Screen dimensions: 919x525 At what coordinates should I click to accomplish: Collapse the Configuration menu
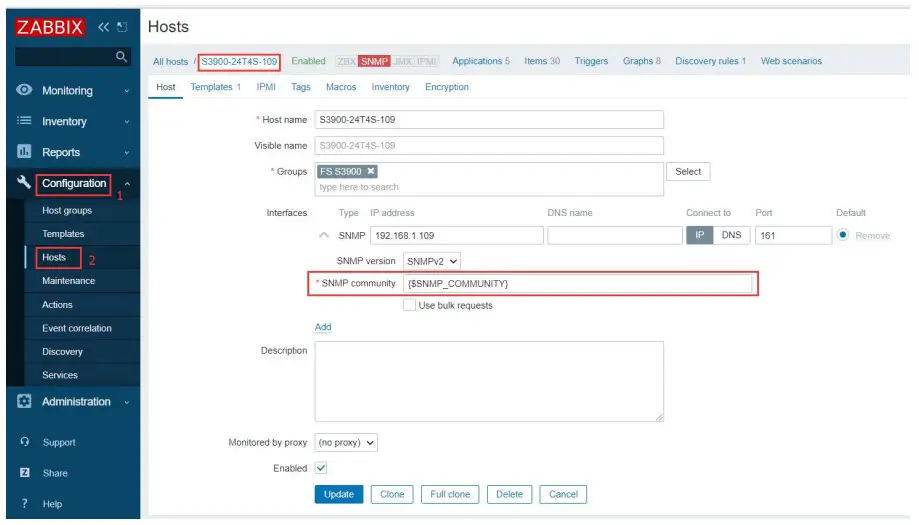pos(127,183)
